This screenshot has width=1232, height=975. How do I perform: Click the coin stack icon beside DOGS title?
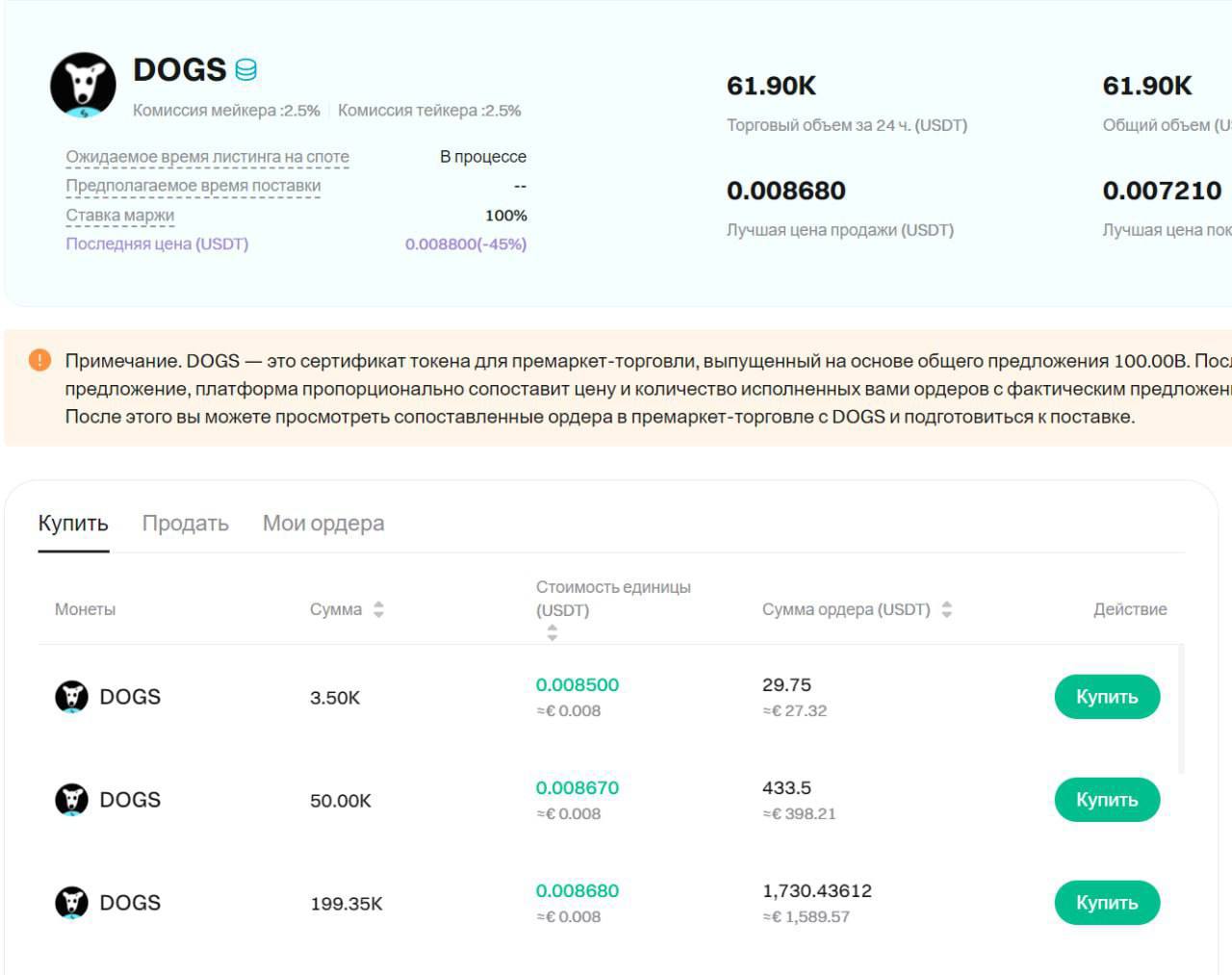(x=245, y=70)
